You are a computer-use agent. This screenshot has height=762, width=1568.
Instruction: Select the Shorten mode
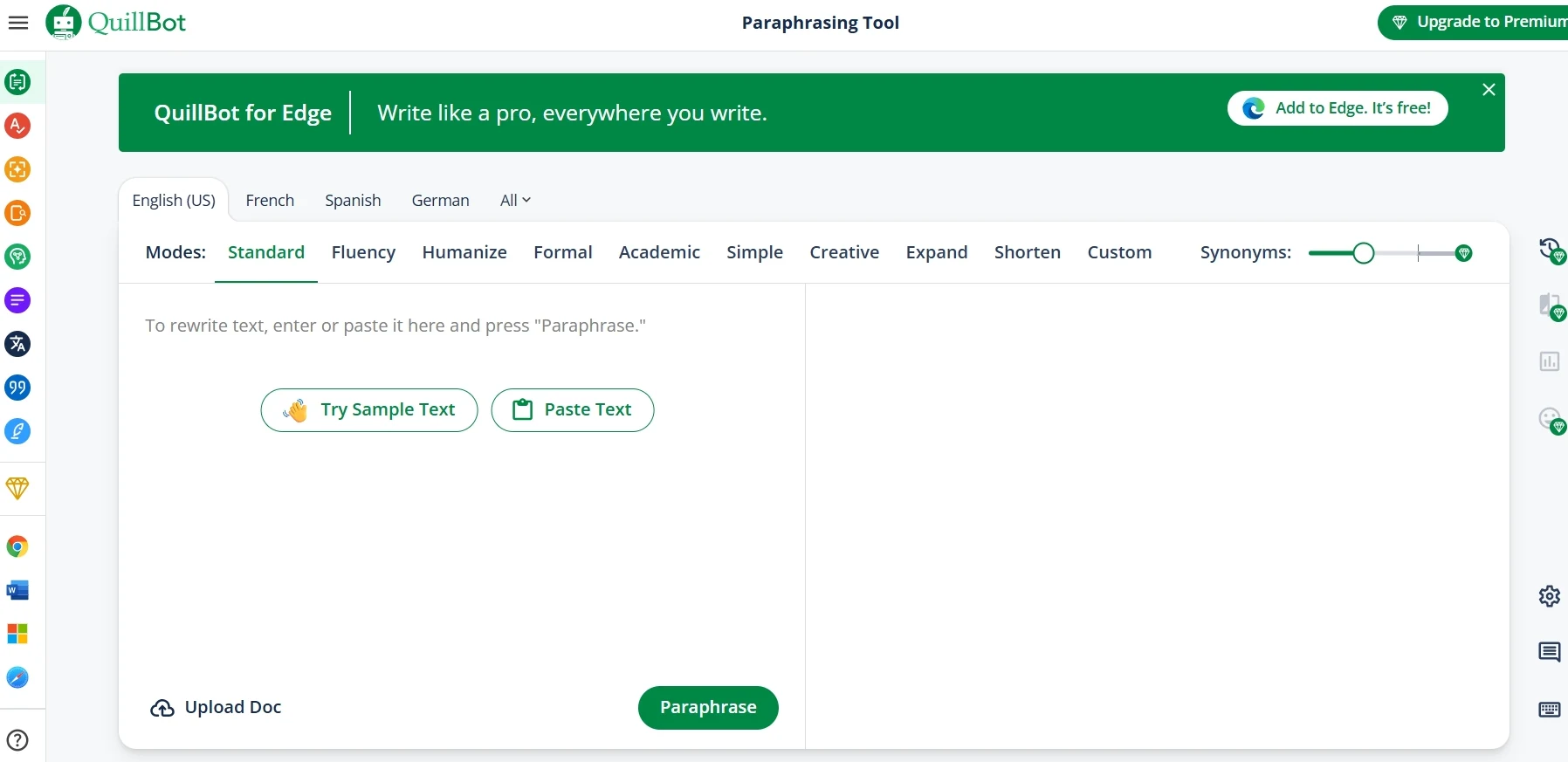coord(1028,252)
